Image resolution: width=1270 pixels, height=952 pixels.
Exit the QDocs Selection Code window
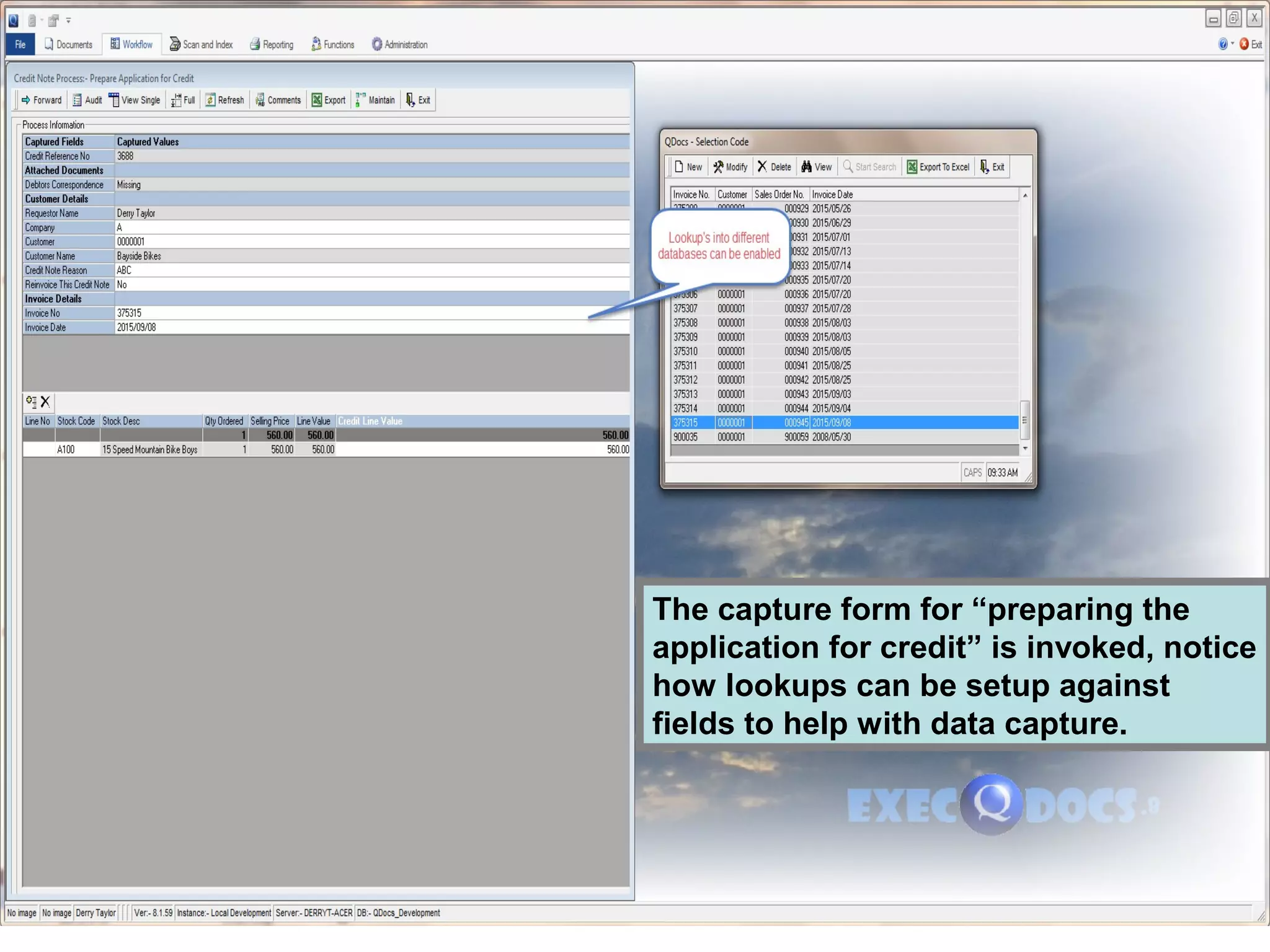click(x=992, y=167)
